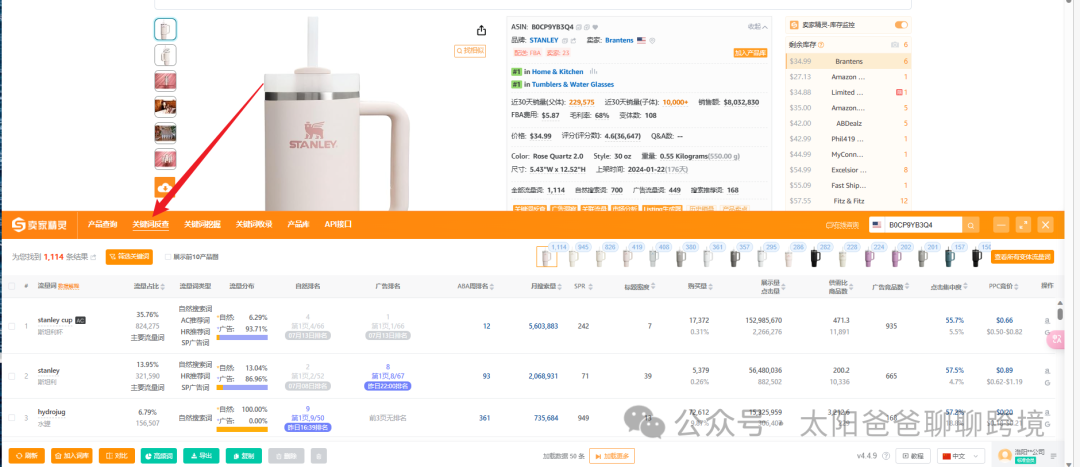Click the export icon beside the 1,114 results count
The image size is (1080, 467).
(93, 257)
